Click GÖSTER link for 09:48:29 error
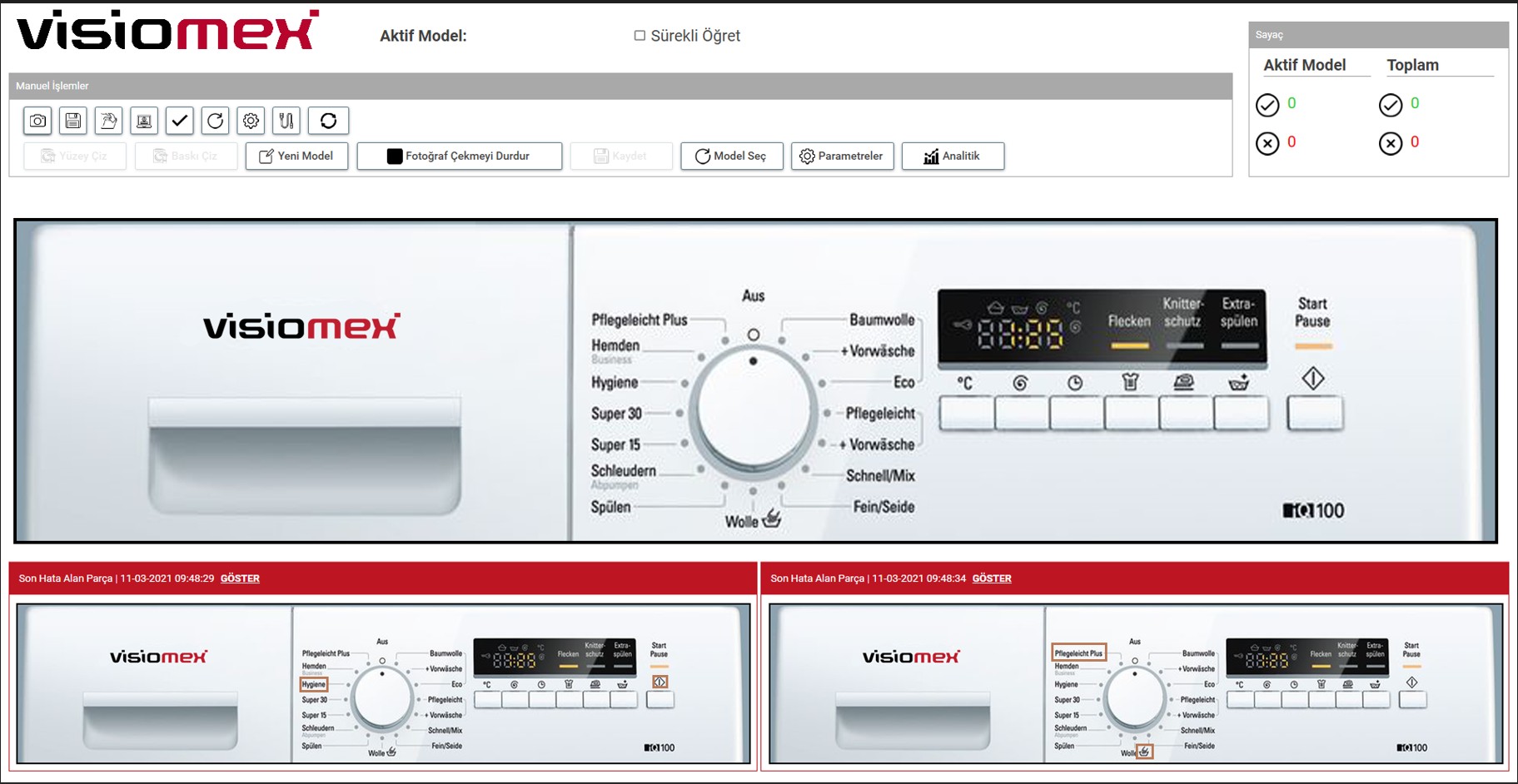Screen dimensions: 1518x784 pos(240,578)
